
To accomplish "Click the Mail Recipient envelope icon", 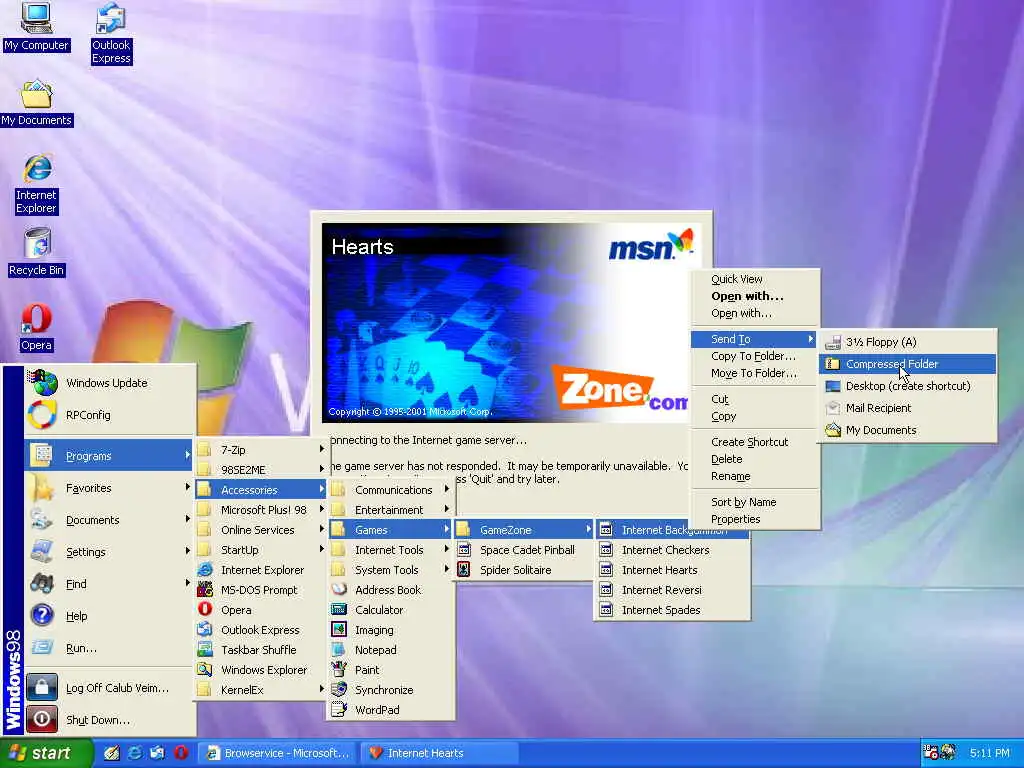I will pos(833,408).
